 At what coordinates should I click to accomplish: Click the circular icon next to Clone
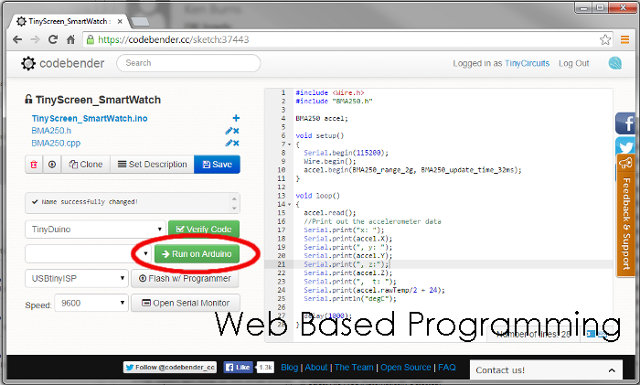point(52,165)
